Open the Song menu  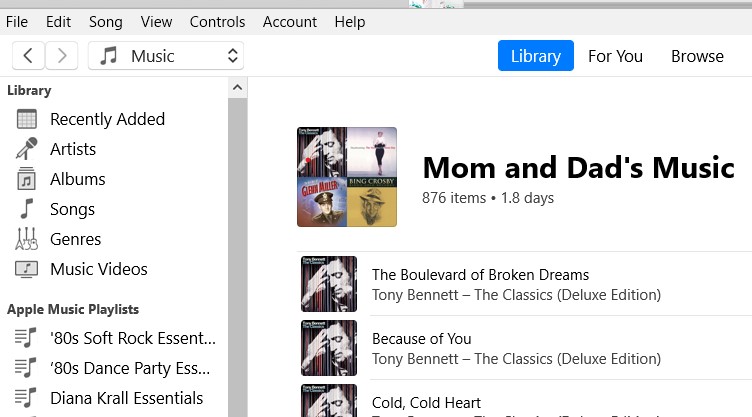(106, 22)
